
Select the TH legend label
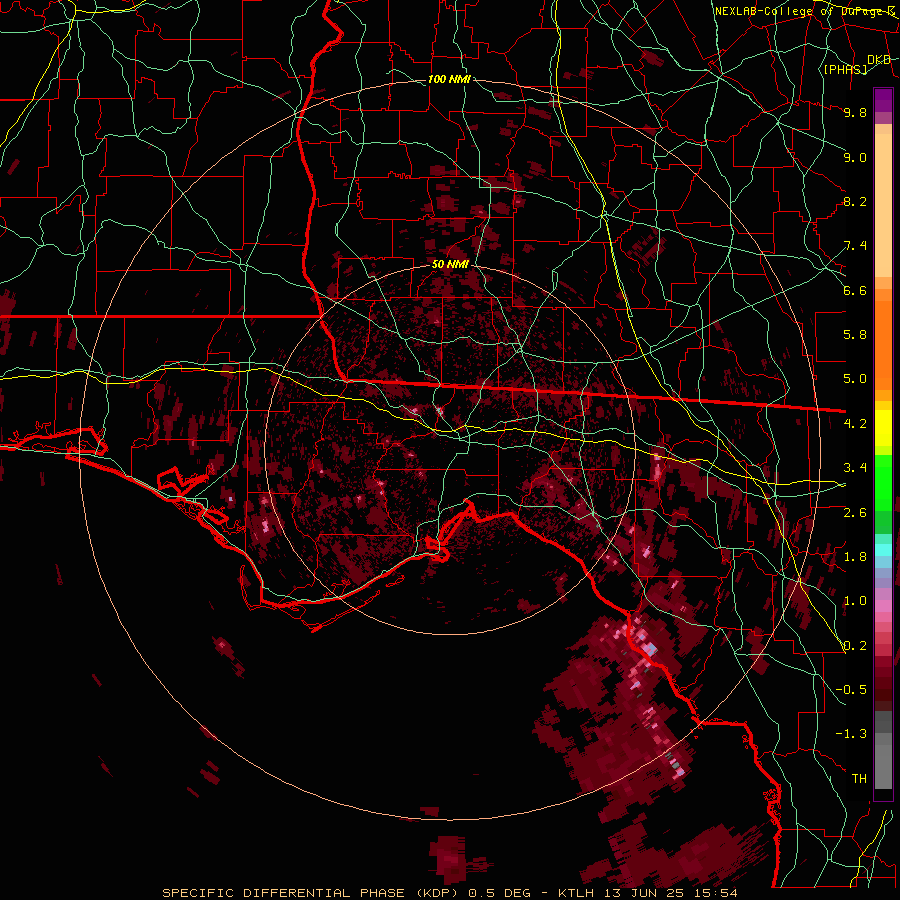click(859, 779)
